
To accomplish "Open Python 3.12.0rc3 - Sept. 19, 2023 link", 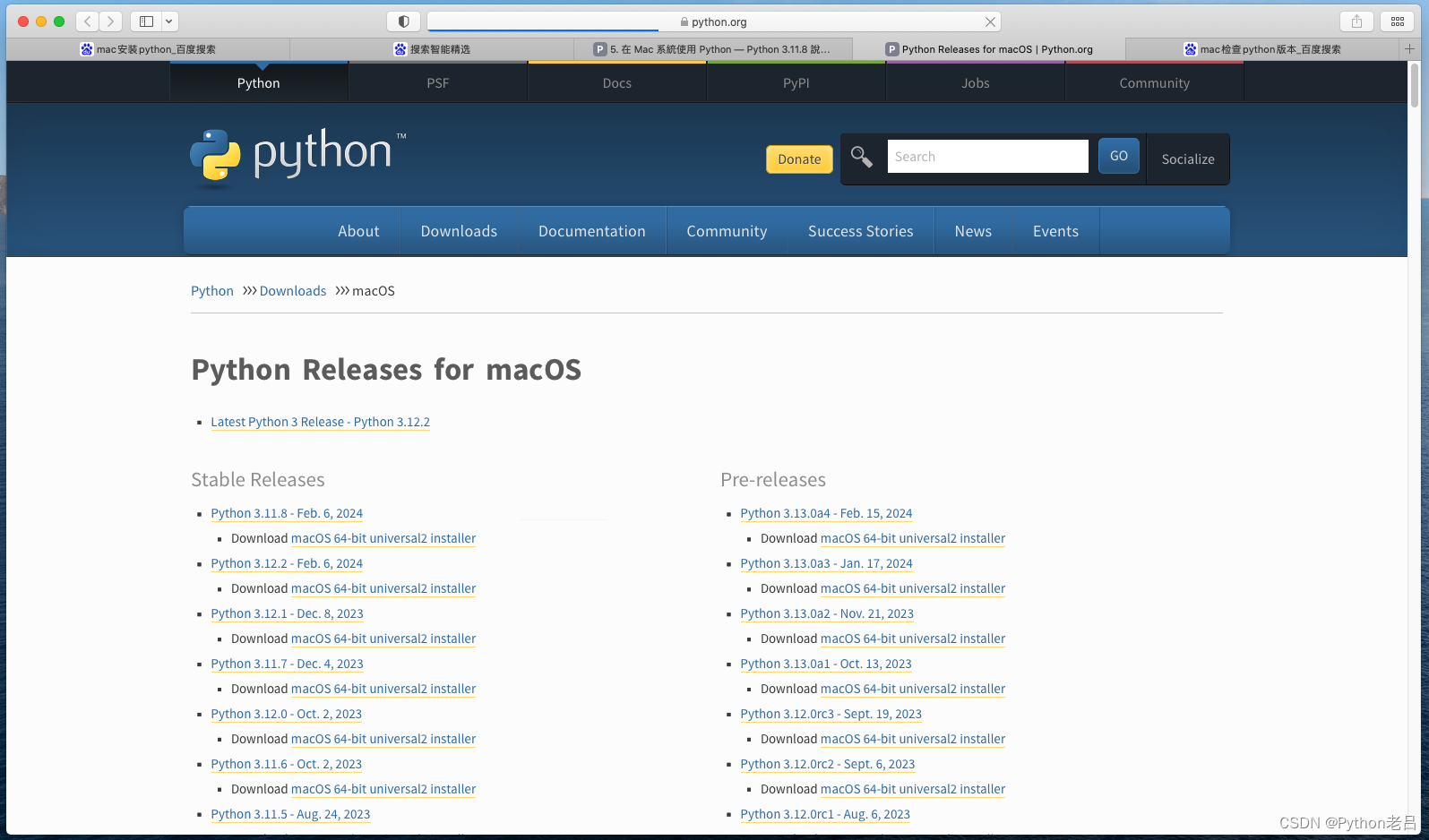I will pos(831,714).
